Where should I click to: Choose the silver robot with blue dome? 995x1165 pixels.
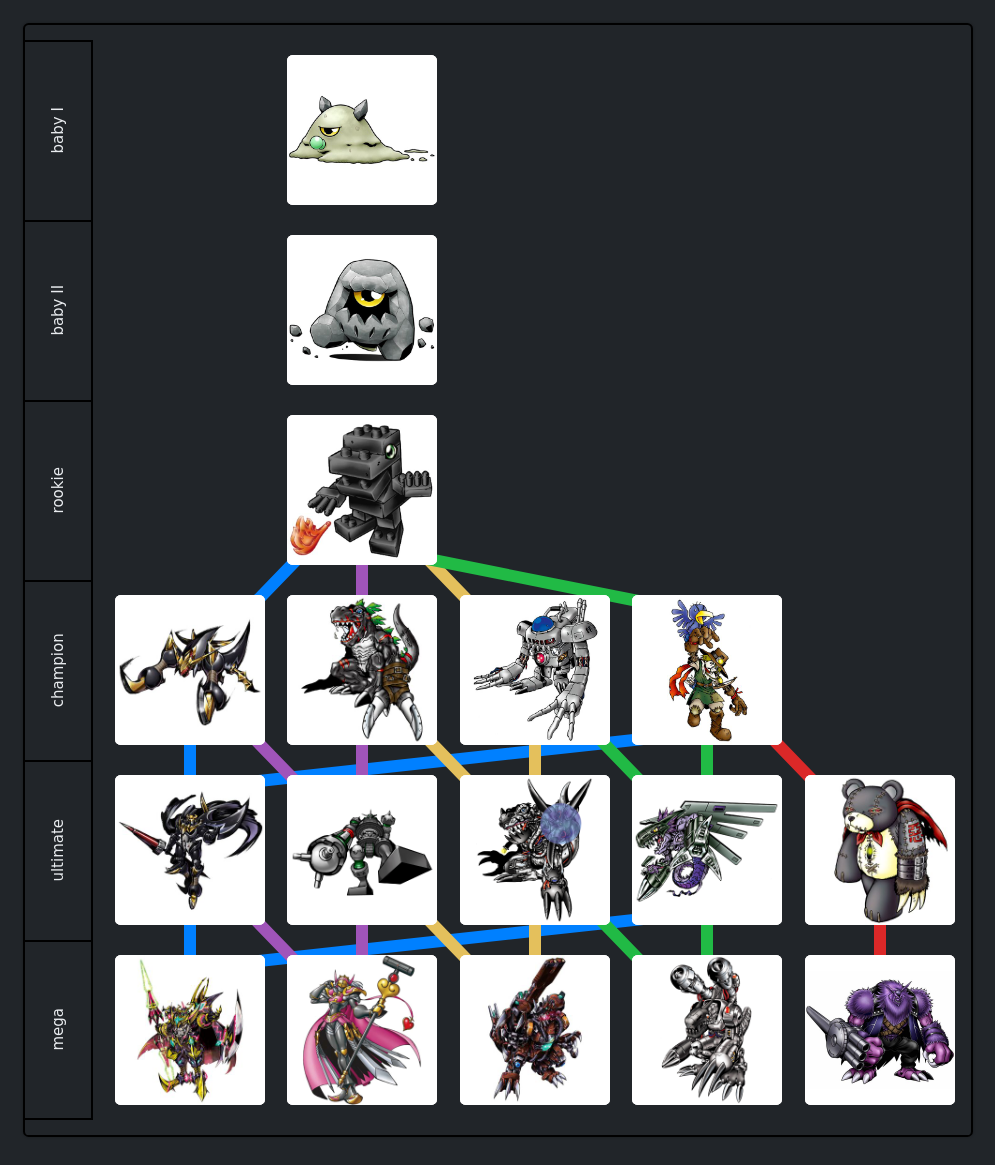(x=535, y=670)
